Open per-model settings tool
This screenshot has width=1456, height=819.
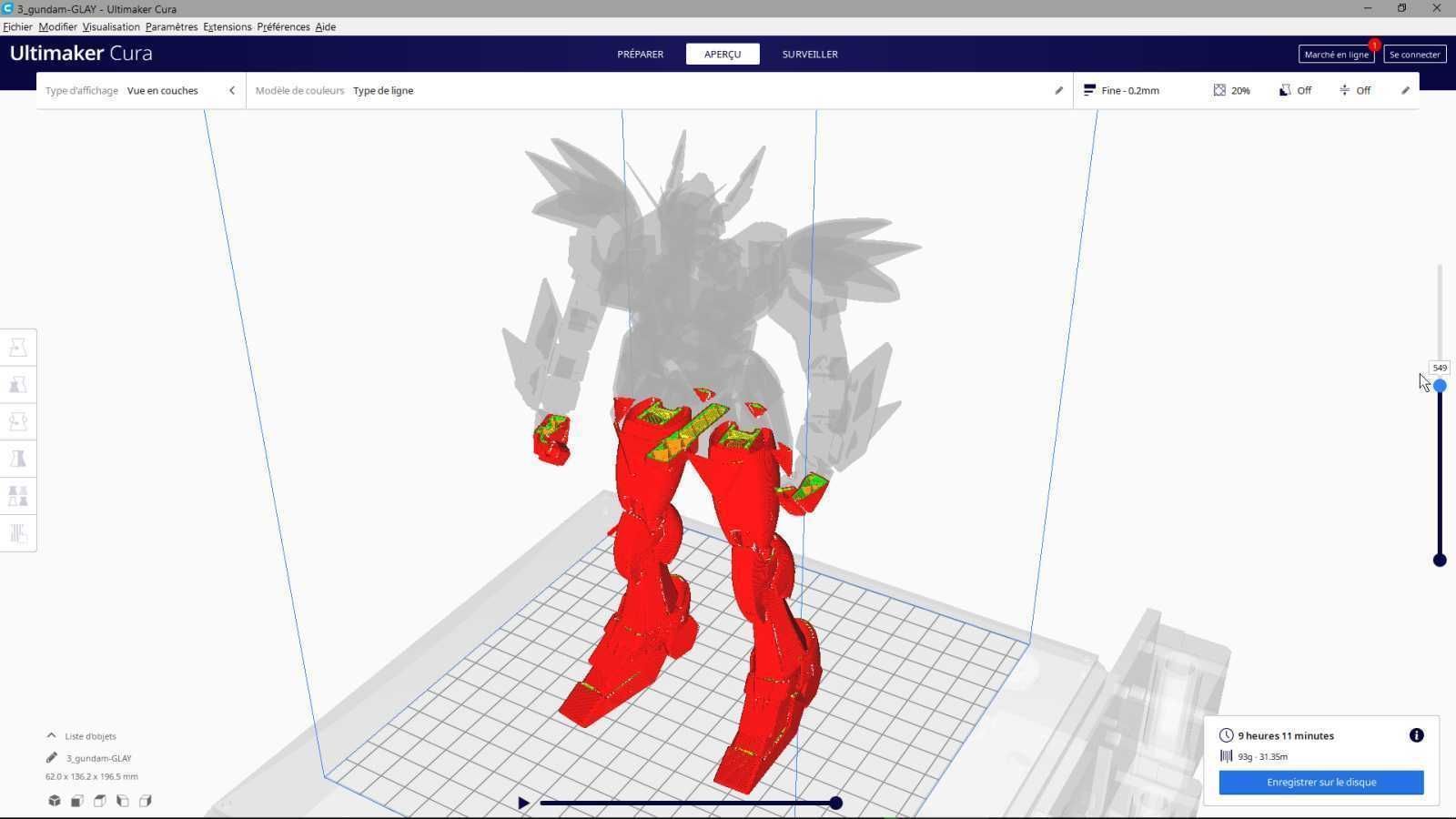[x=18, y=496]
